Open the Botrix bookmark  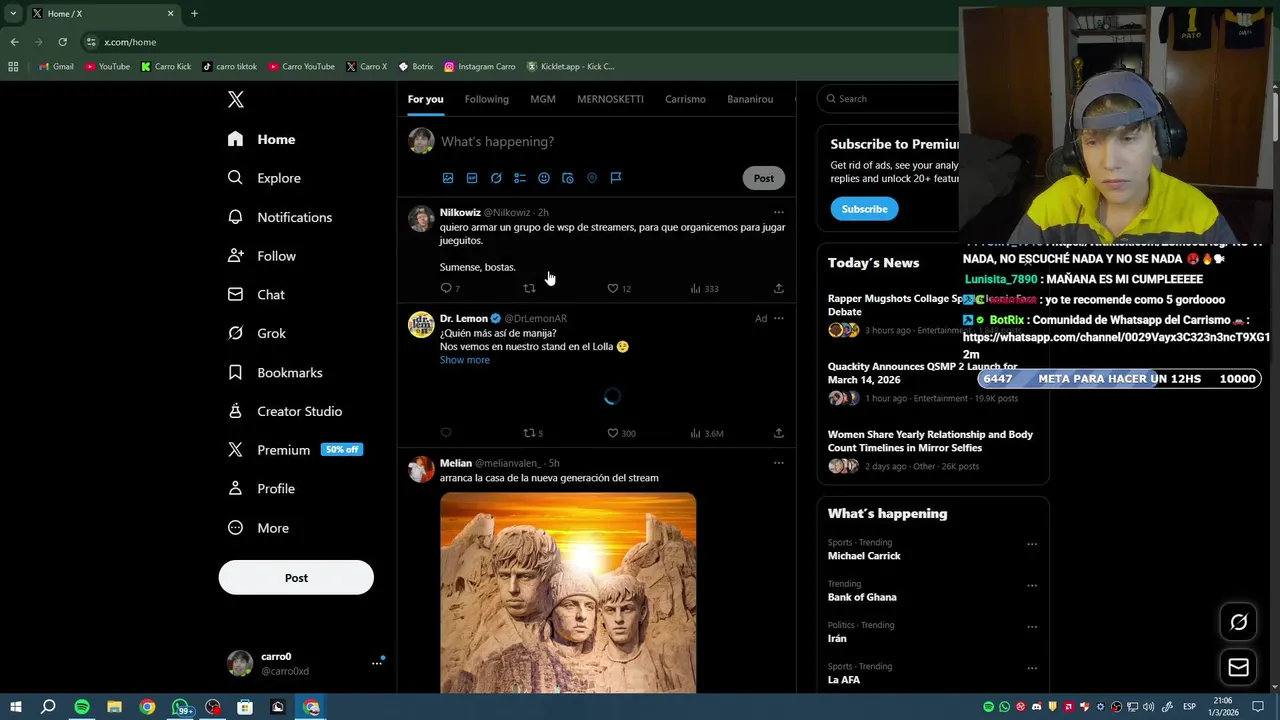(x=416, y=66)
